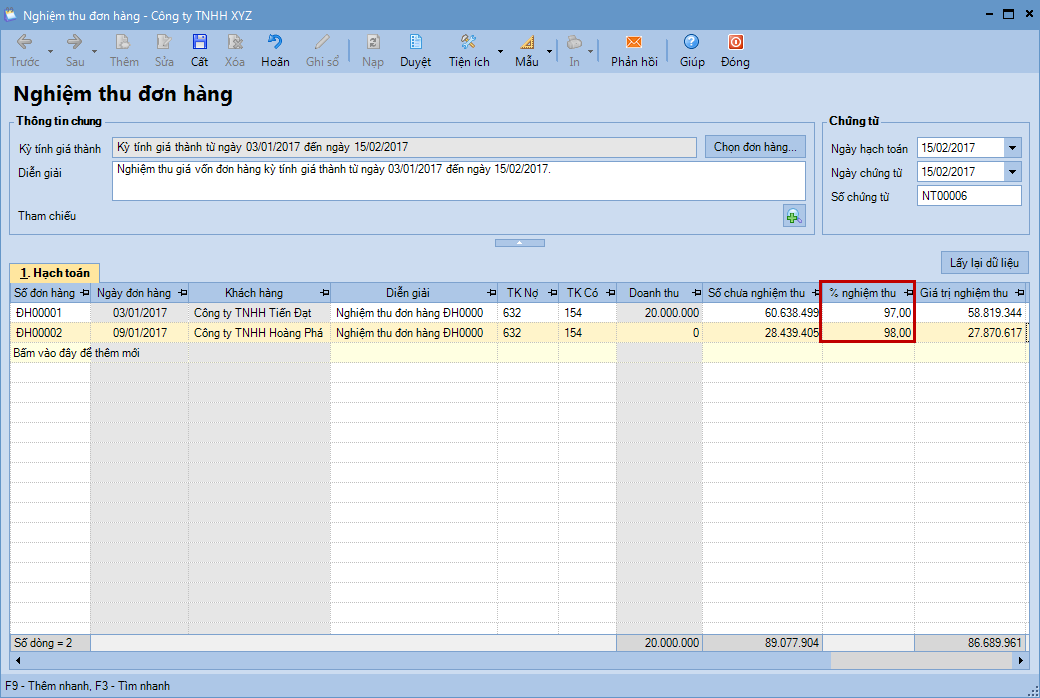Open Ngày chứng từ date dropdown
This screenshot has height=698, width=1040.
click(1013, 172)
